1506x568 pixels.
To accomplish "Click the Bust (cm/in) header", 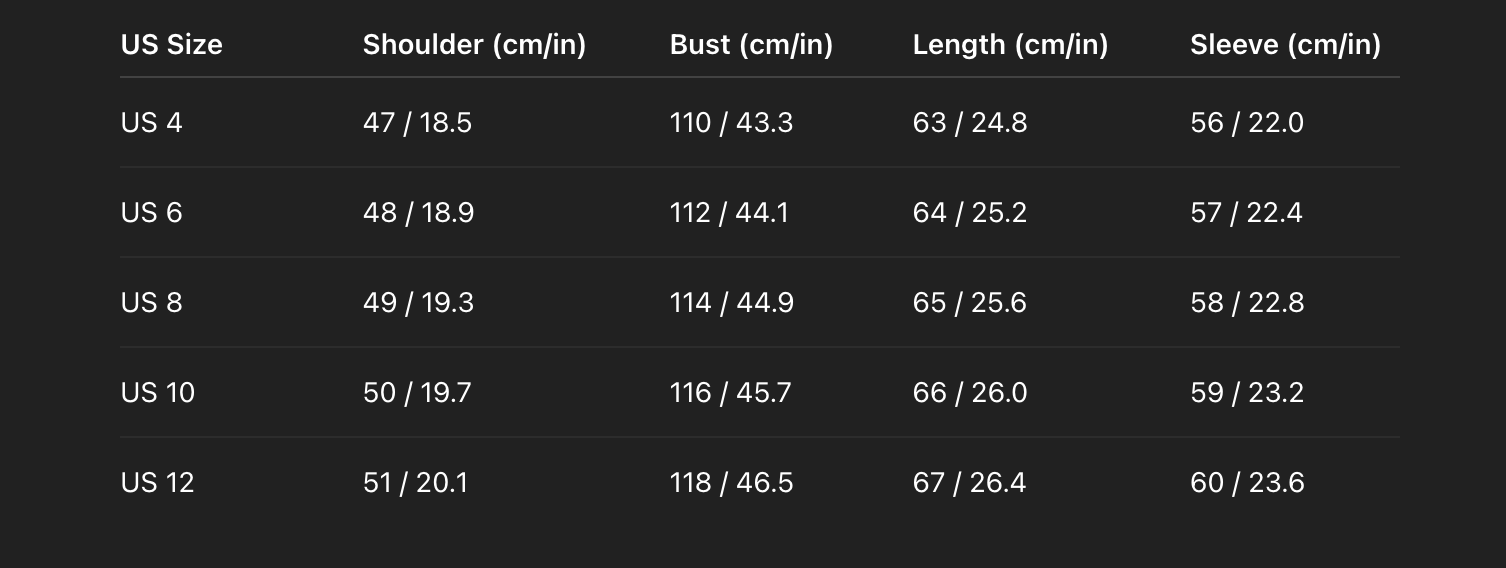I will pos(751,45).
